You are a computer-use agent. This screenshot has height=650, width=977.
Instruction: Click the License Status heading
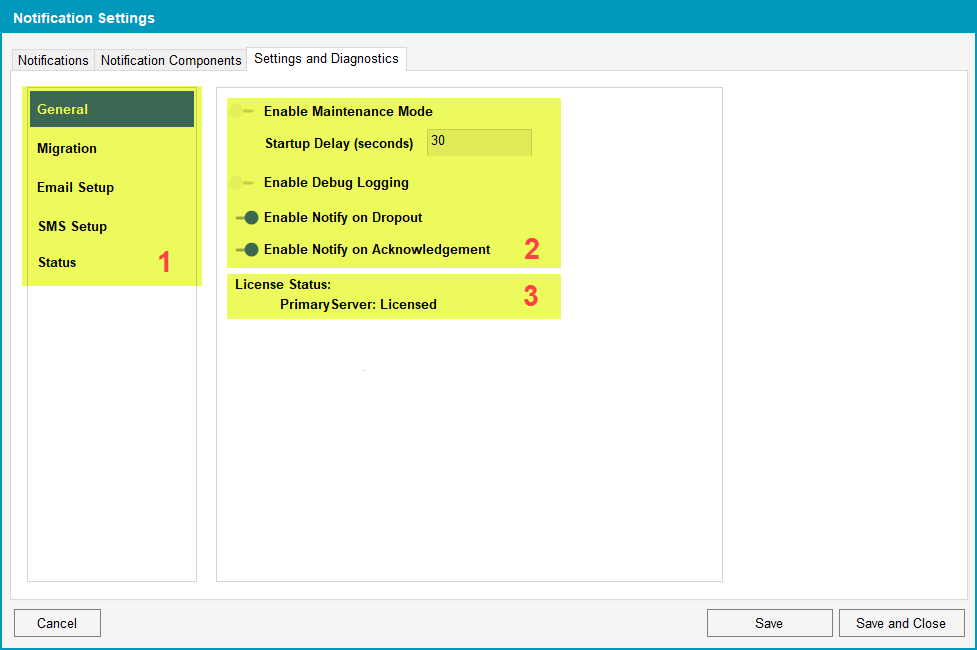(283, 285)
